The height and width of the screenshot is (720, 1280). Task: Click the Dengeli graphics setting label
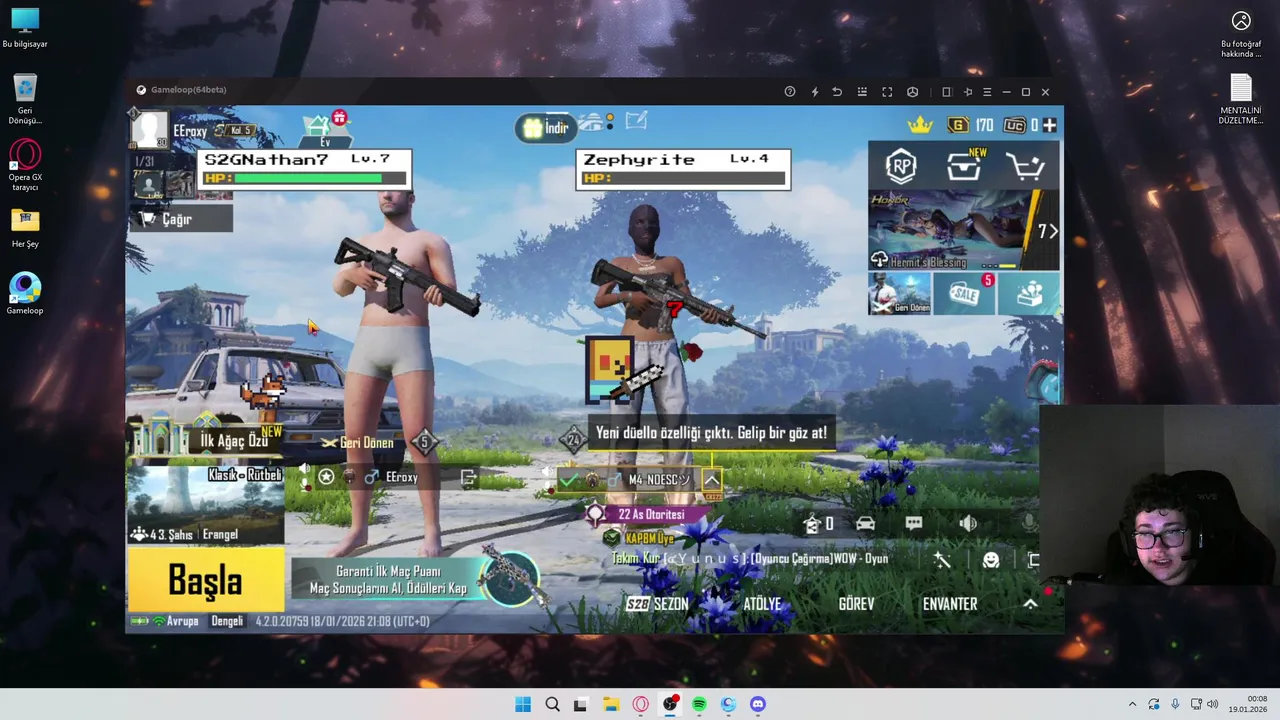227,621
